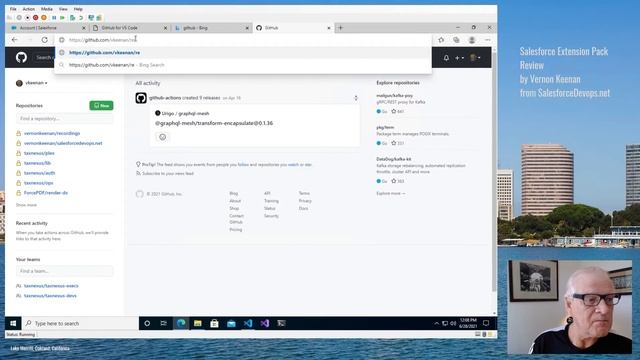Screen dimensions: 640x360
Task: Click the red Shut Down VM toolbar icon
Action: coord(36,18)
